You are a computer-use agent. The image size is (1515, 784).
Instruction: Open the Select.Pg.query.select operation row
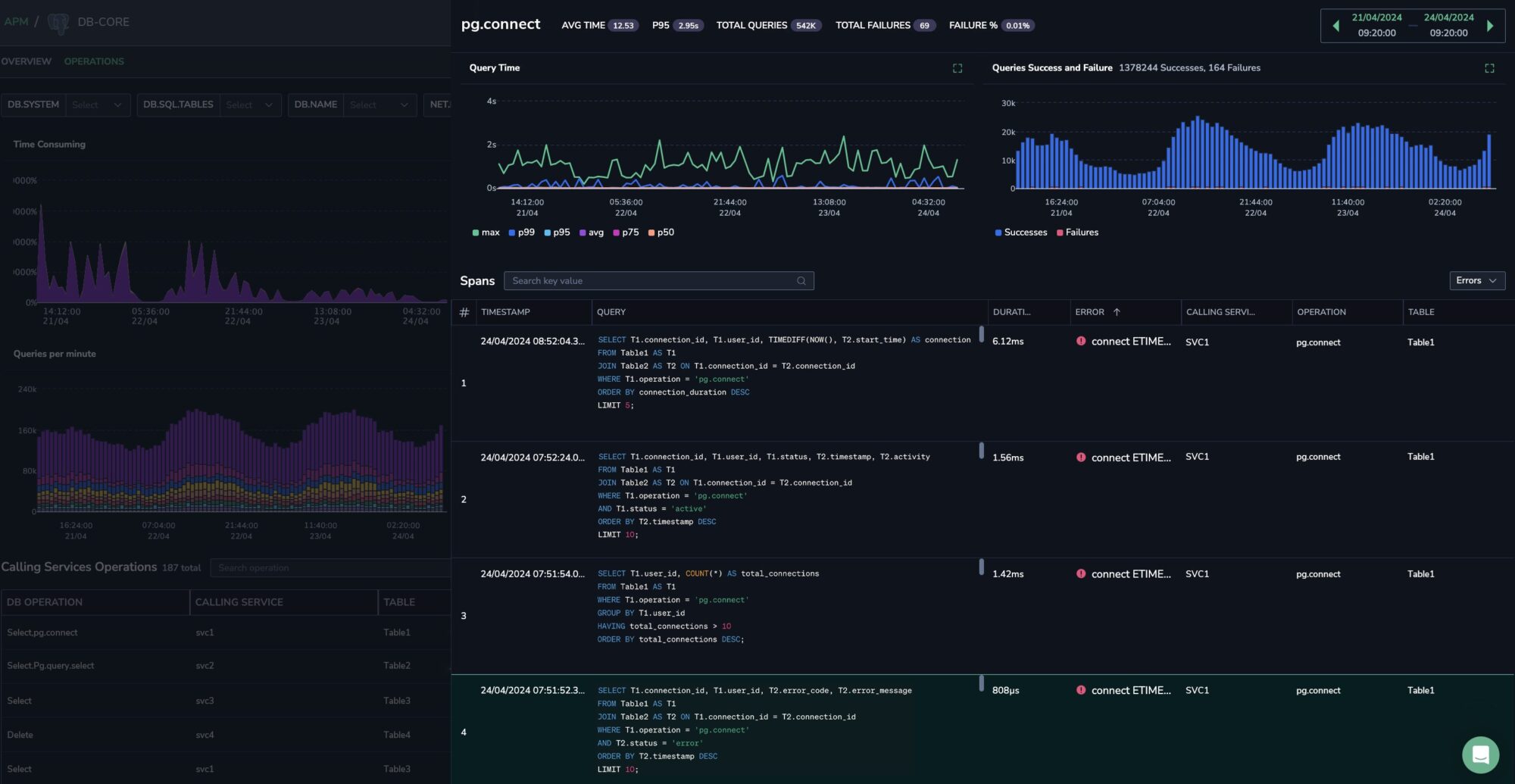(226, 666)
